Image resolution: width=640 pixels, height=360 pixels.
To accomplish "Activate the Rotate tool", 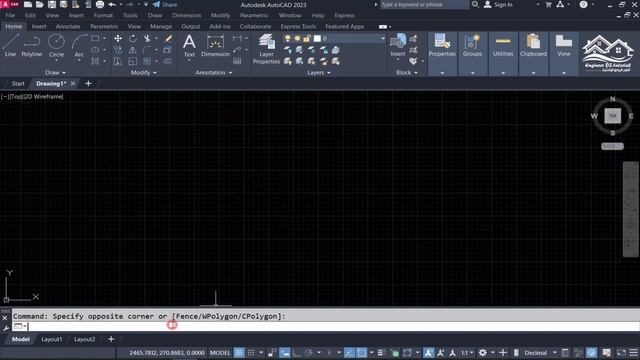I will (x=133, y=38).
